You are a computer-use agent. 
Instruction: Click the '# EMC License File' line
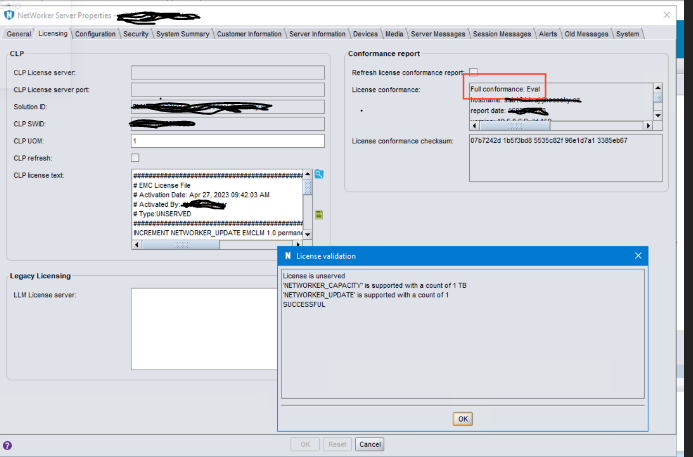[x=162, y=185]
